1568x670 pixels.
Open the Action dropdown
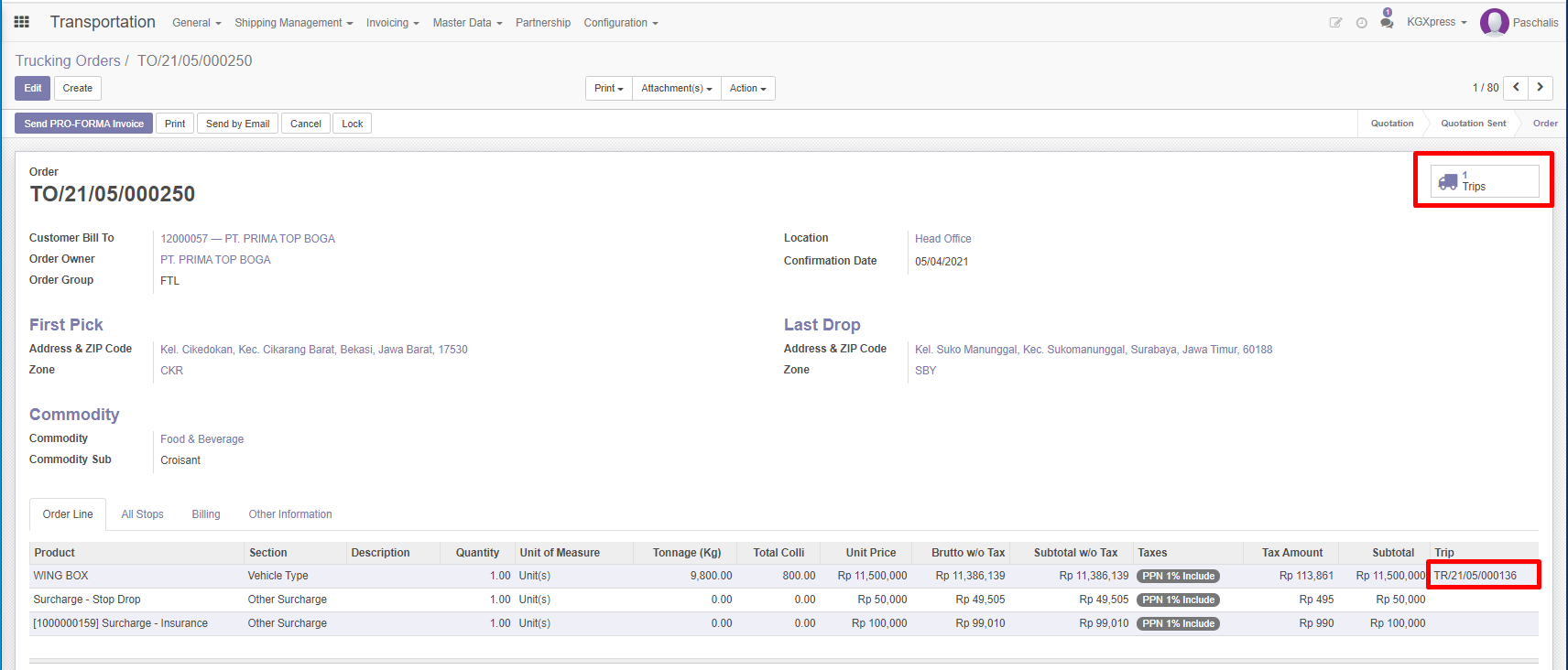click(748, 88)
